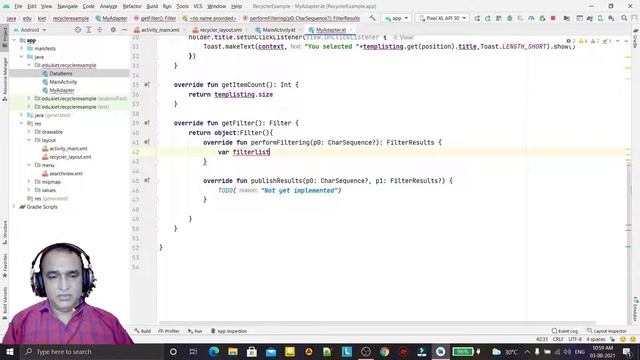Open the AVD Manager phone icon

[600, 18]
